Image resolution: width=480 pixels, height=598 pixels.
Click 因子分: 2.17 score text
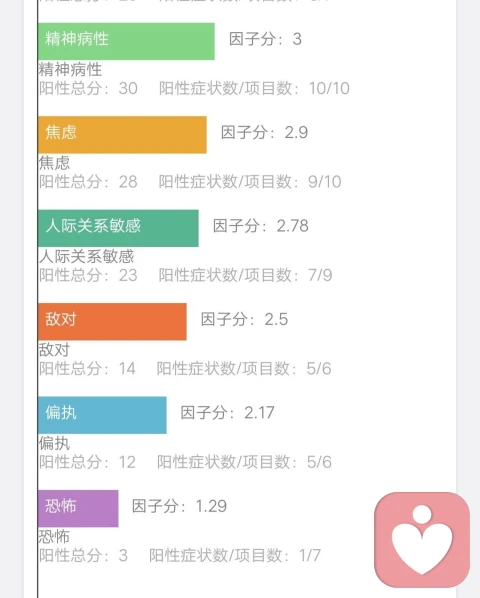227,413
